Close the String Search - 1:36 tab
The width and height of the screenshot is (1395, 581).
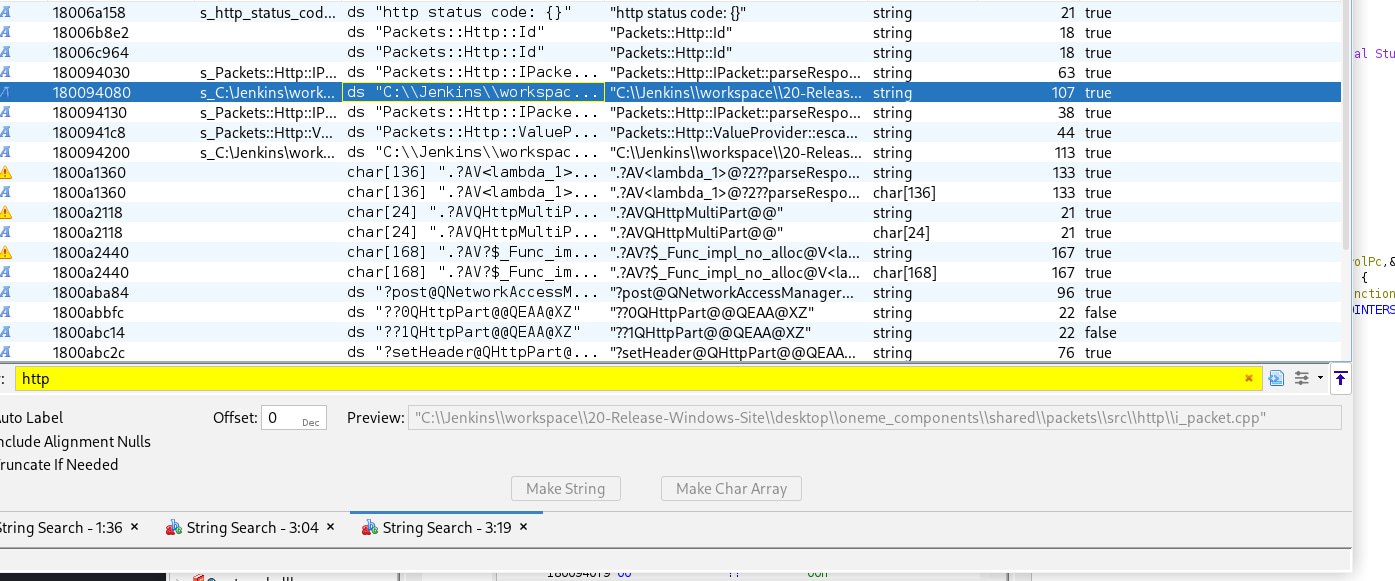coord(134,527)
